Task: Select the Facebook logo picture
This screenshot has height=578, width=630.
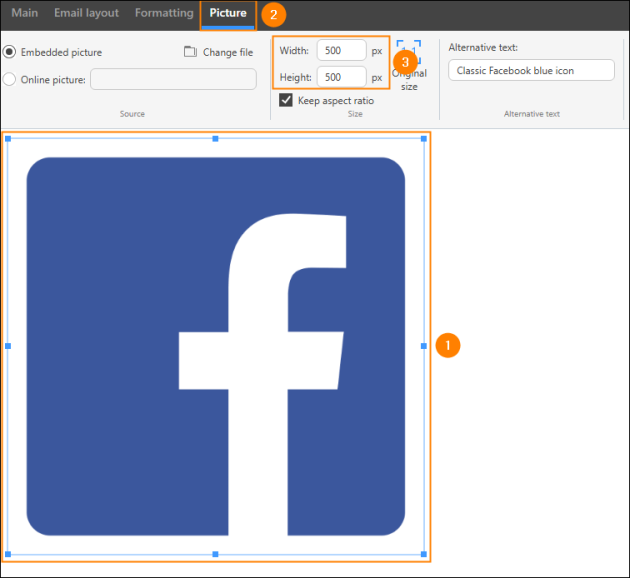Action: (216, 346)
